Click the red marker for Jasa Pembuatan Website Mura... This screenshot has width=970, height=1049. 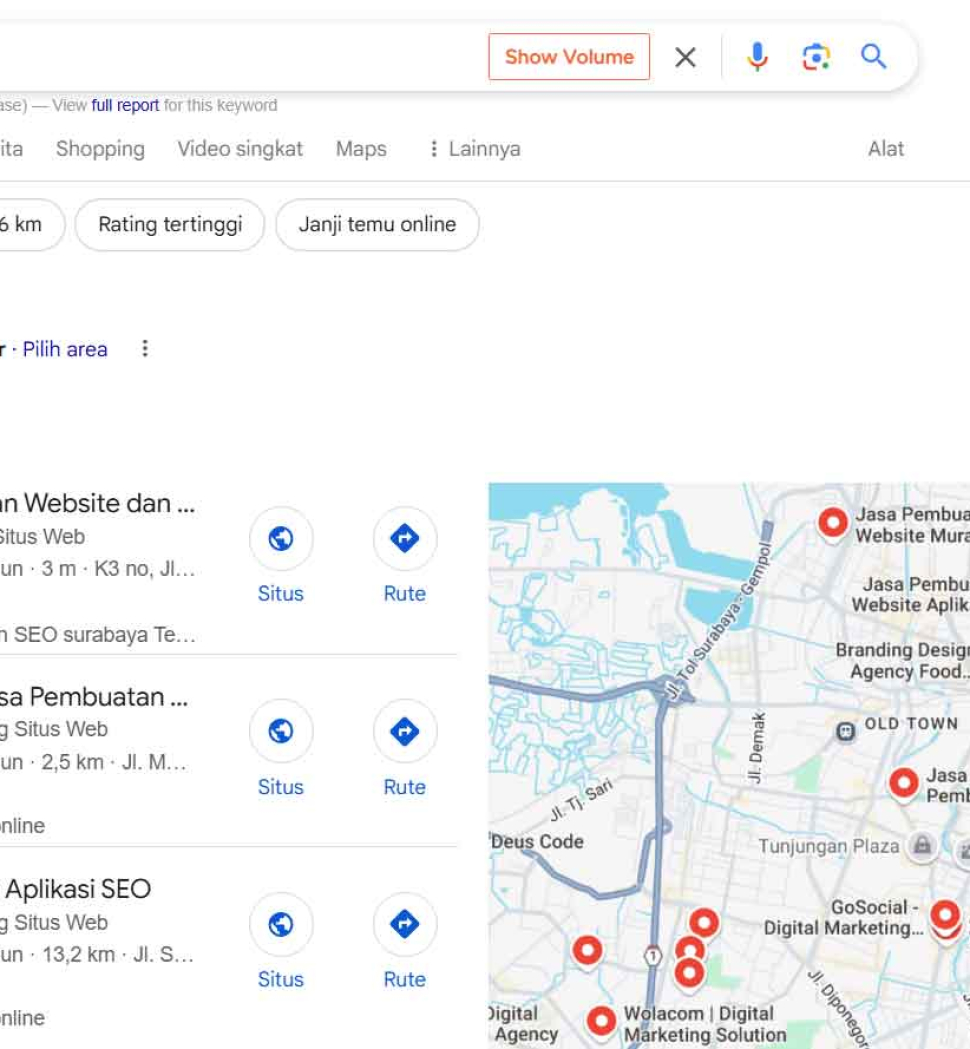(833, 523)
